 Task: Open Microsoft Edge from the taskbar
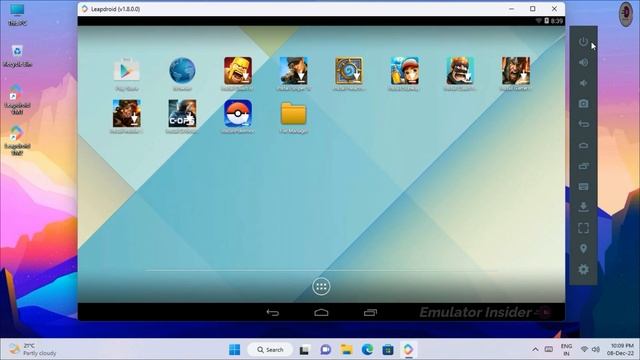(367, 350)
